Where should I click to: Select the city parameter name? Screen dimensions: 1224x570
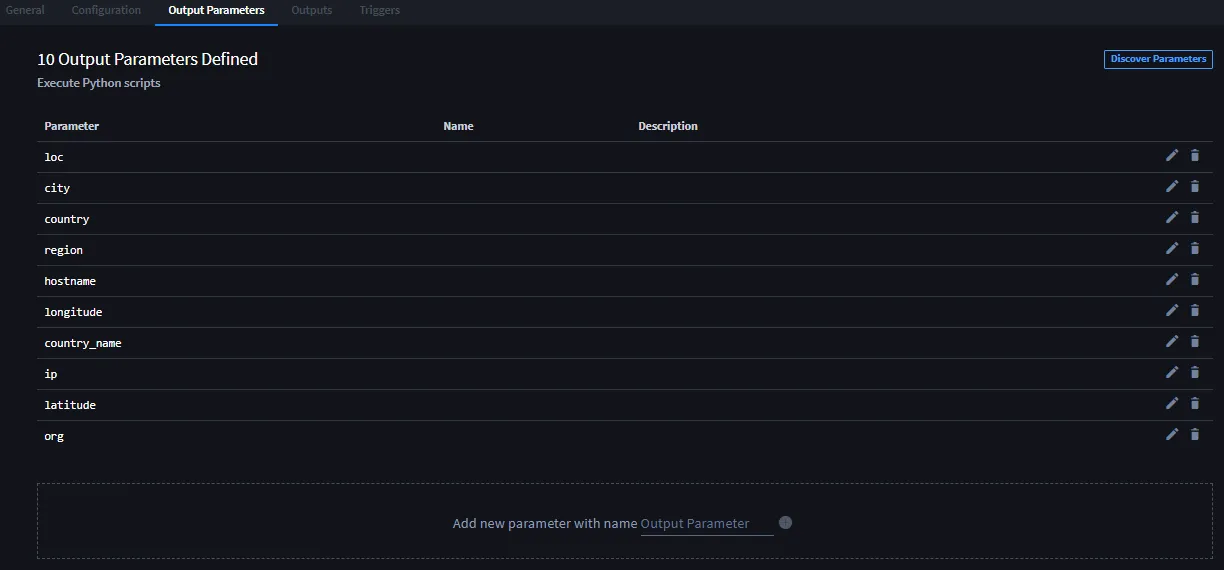tap(57, 188)
